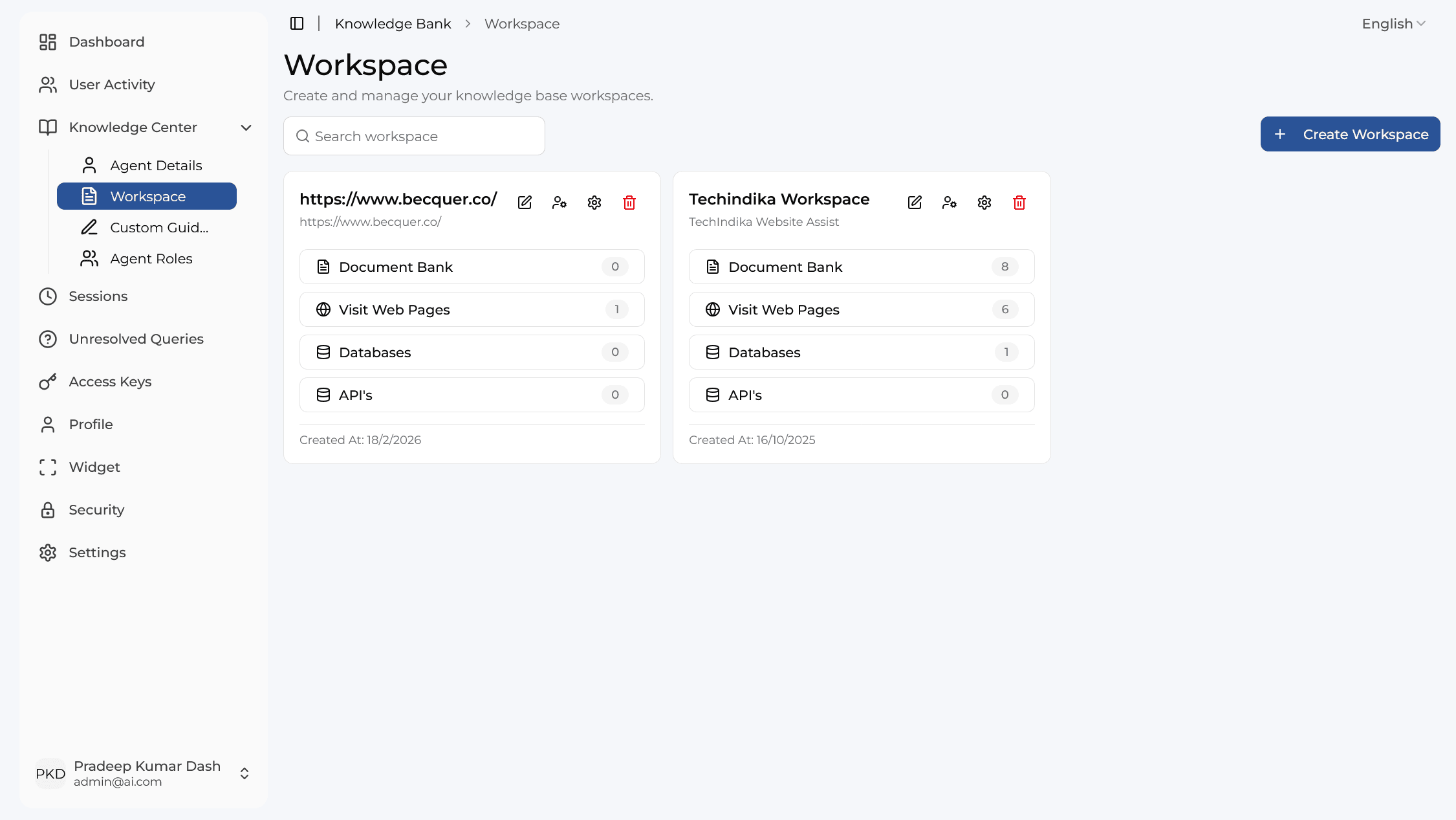Screen dimensions: 1456x820
Task: Click the Document Bank count badge 8
Action: tap(1005, 267)
